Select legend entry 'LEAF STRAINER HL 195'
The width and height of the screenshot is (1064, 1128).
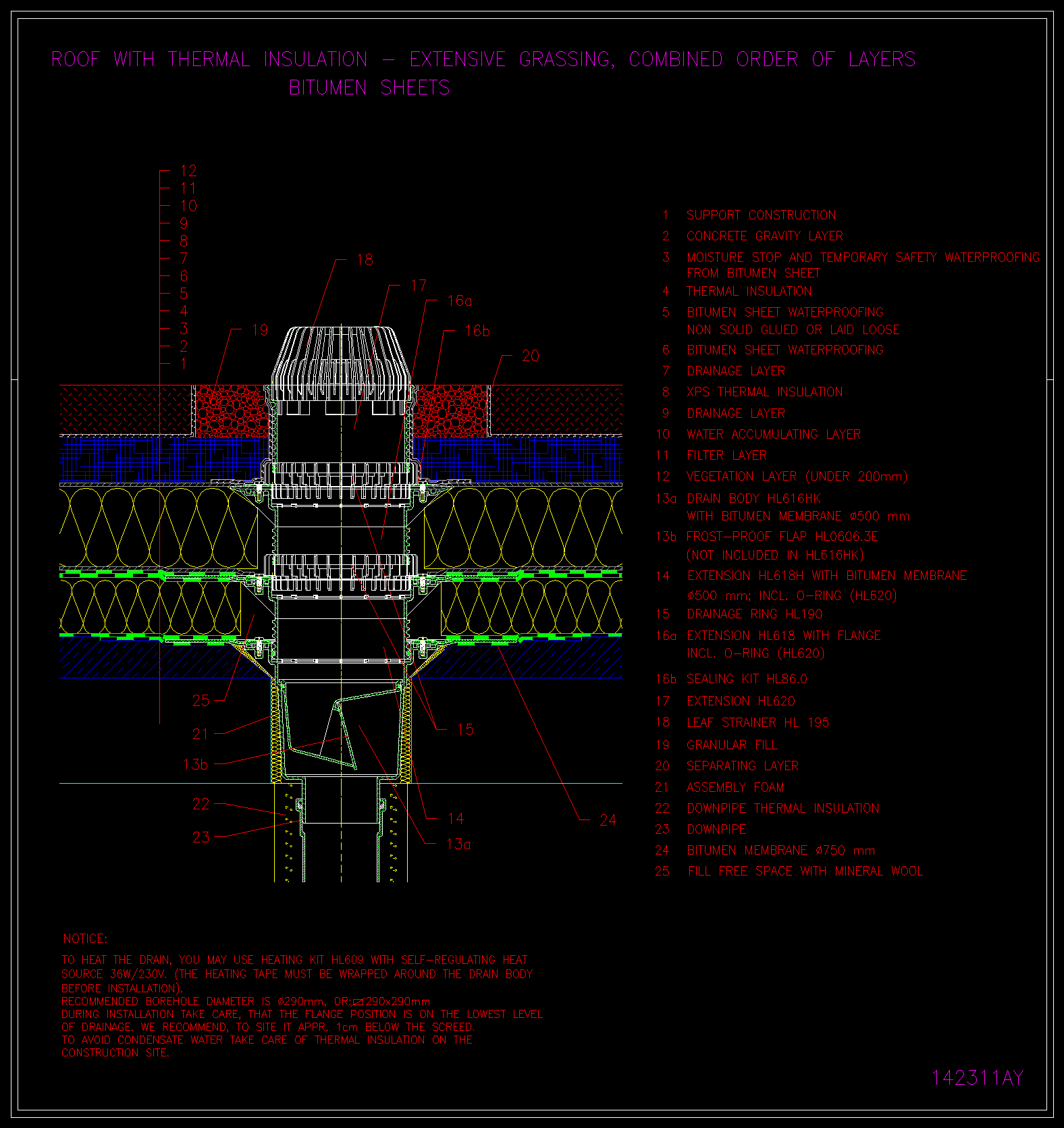pos(758,723)
